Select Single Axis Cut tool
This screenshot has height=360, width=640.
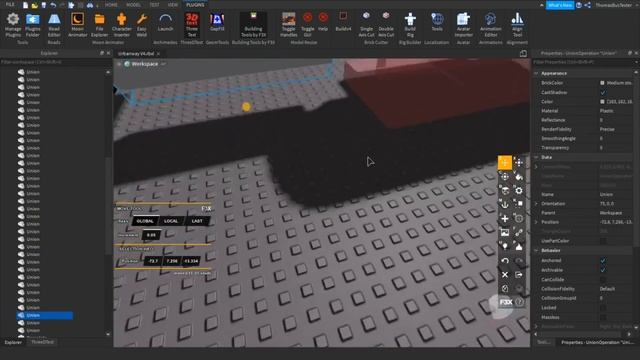pos(366,25)
